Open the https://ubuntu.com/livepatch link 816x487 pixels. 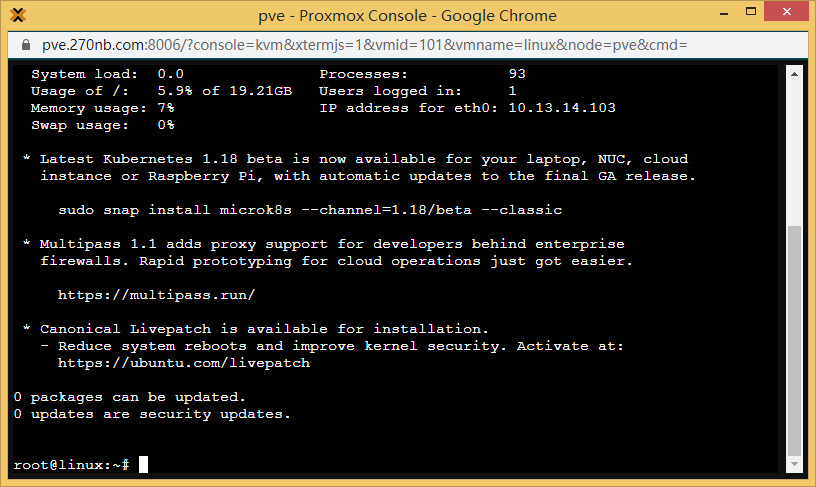click(184, 363)
